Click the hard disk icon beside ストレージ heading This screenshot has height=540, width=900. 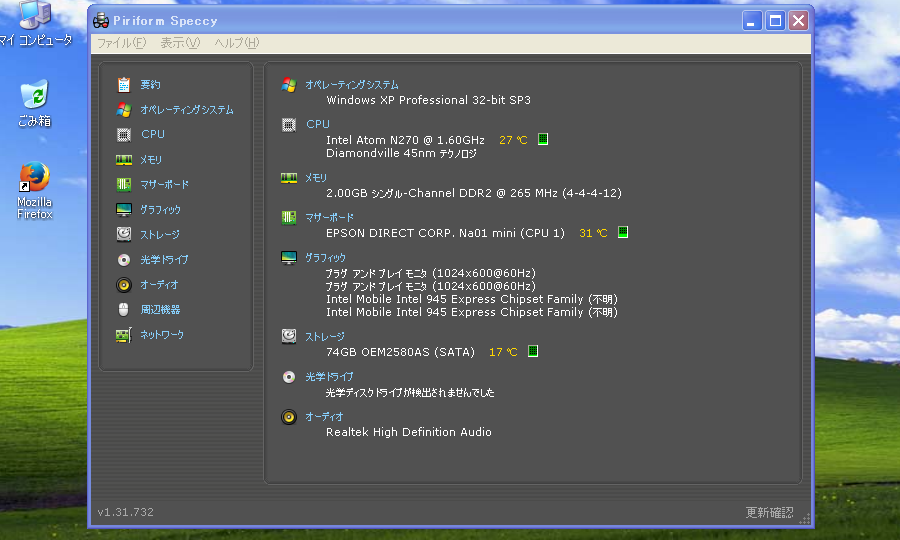click(289, 336)
